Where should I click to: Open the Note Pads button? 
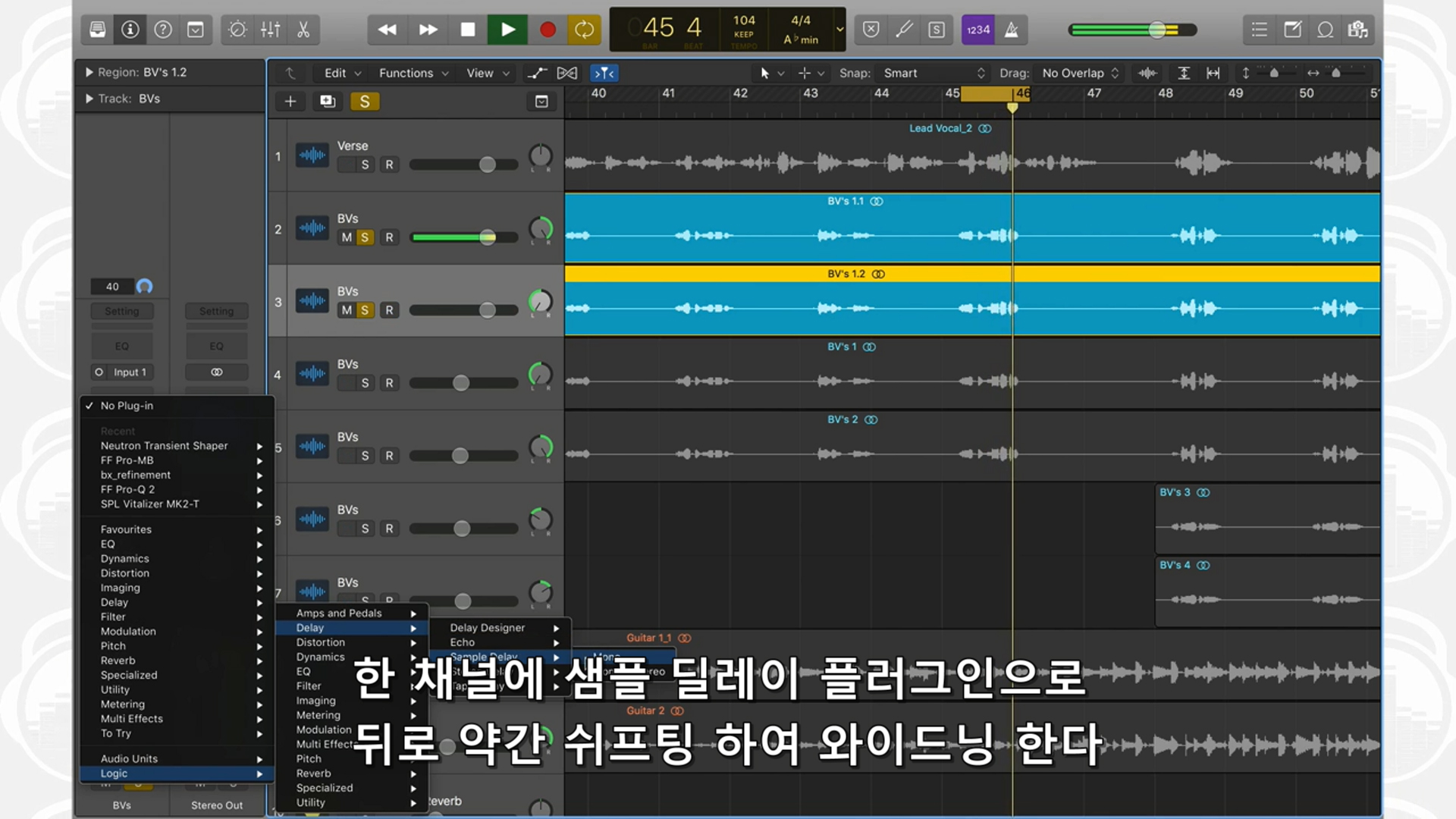(x=1292, y=30)
